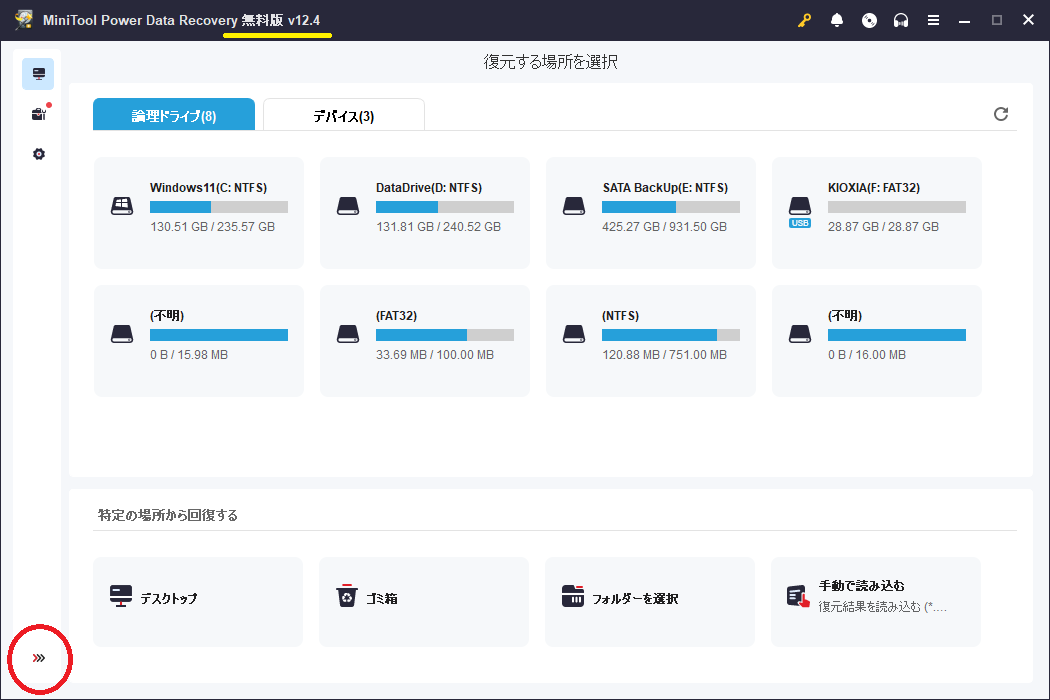Select the 100.00 MB FAT32 partition icon

348,334
